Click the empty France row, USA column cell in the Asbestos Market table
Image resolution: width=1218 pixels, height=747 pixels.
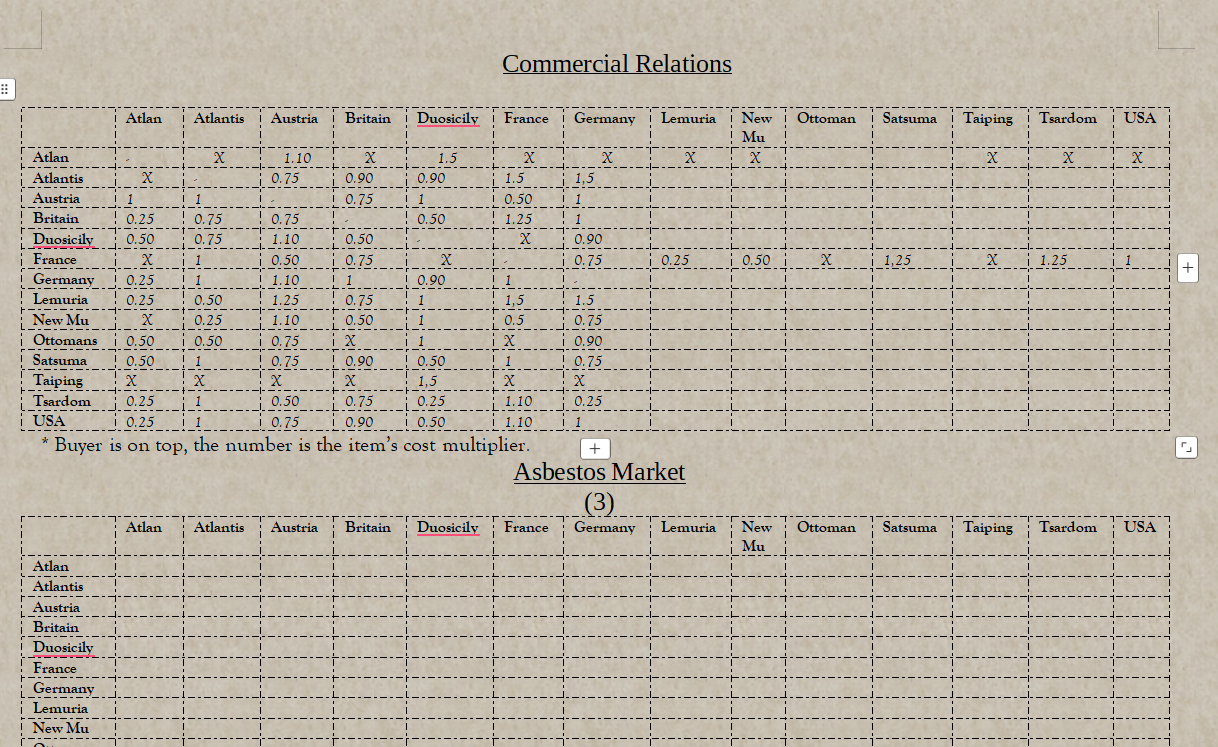coord(1141,668)
